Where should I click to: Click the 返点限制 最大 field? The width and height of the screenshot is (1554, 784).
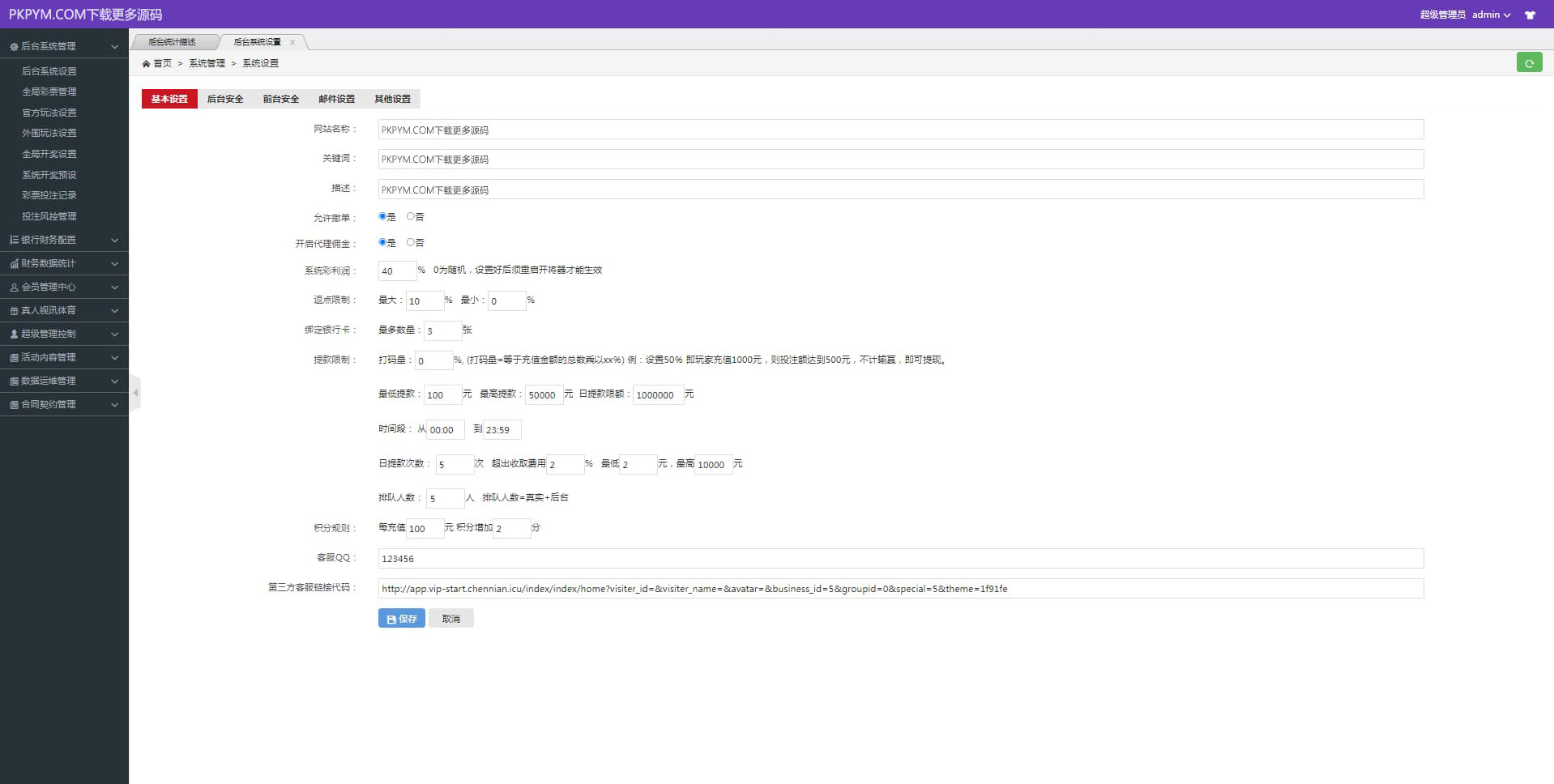click(425, 300)
